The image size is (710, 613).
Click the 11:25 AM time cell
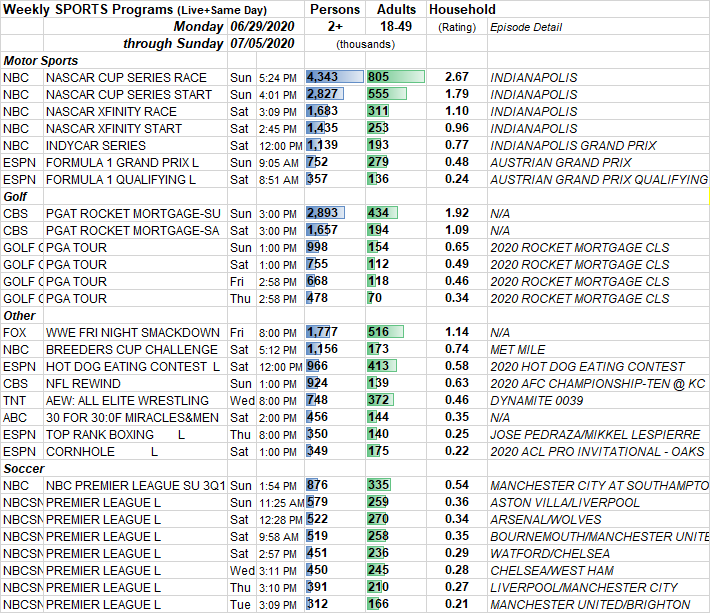[x=282, y=503]
